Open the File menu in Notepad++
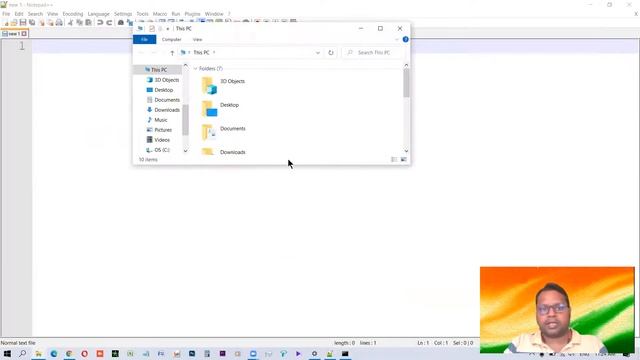The height and width of the screenshot is (360, 640). point(6,14)
